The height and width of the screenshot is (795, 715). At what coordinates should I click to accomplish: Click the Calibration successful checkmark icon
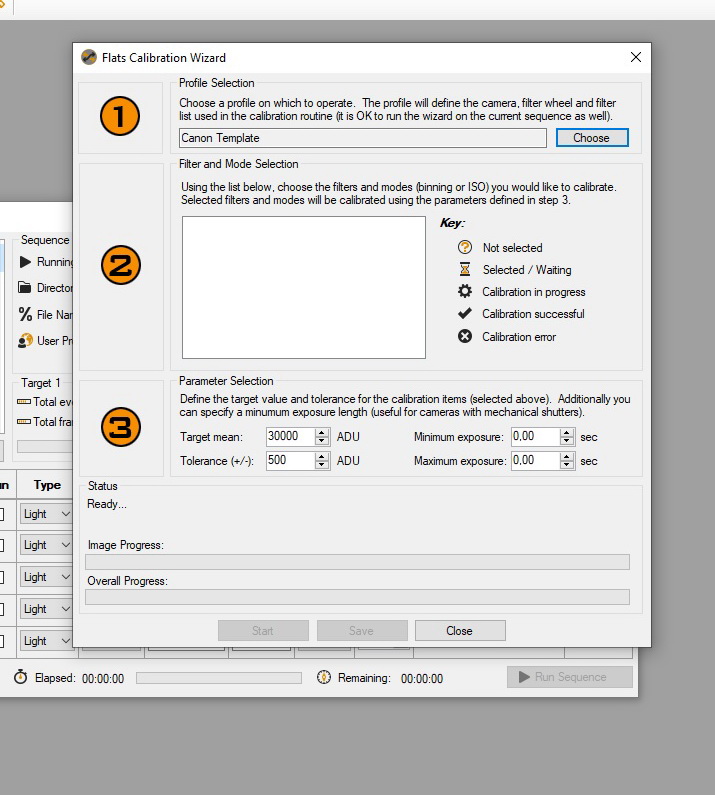click(464, 314)
